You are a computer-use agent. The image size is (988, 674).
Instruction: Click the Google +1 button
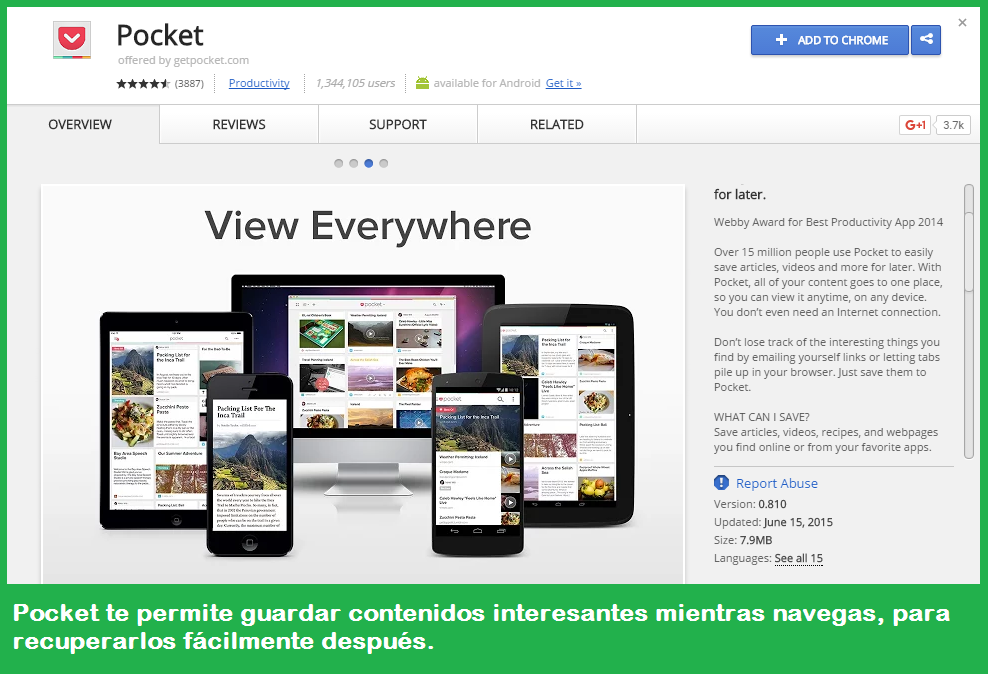(914, 125)
